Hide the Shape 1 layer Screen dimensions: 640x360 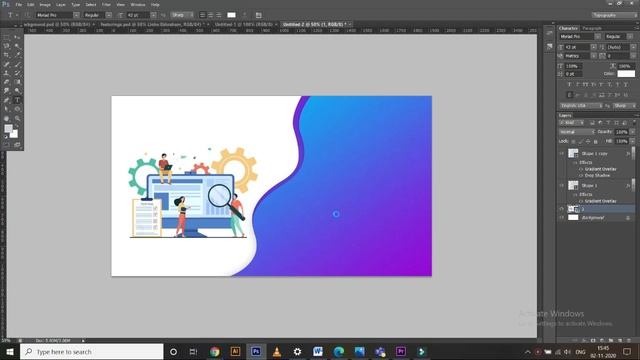562,185
